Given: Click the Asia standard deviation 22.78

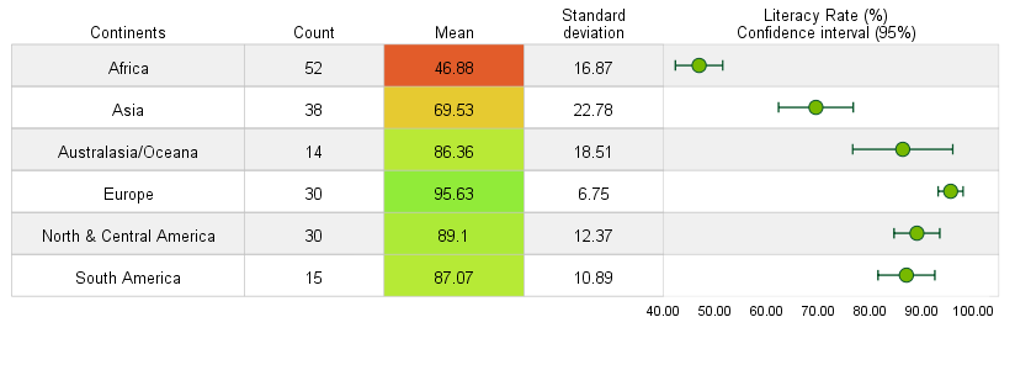Looking at the screenshot, I should 593,110.
